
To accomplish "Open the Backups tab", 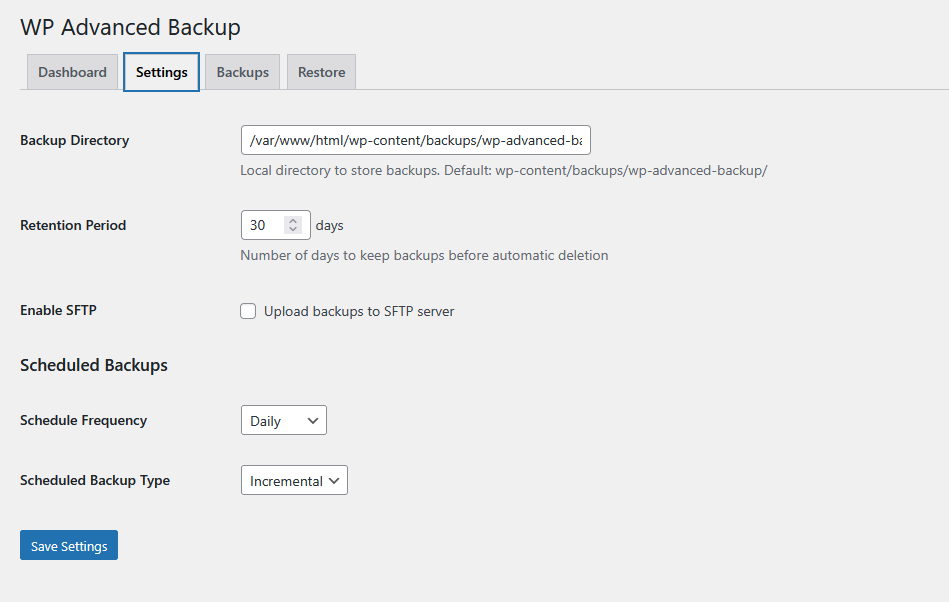I will [x=243, y=72].
